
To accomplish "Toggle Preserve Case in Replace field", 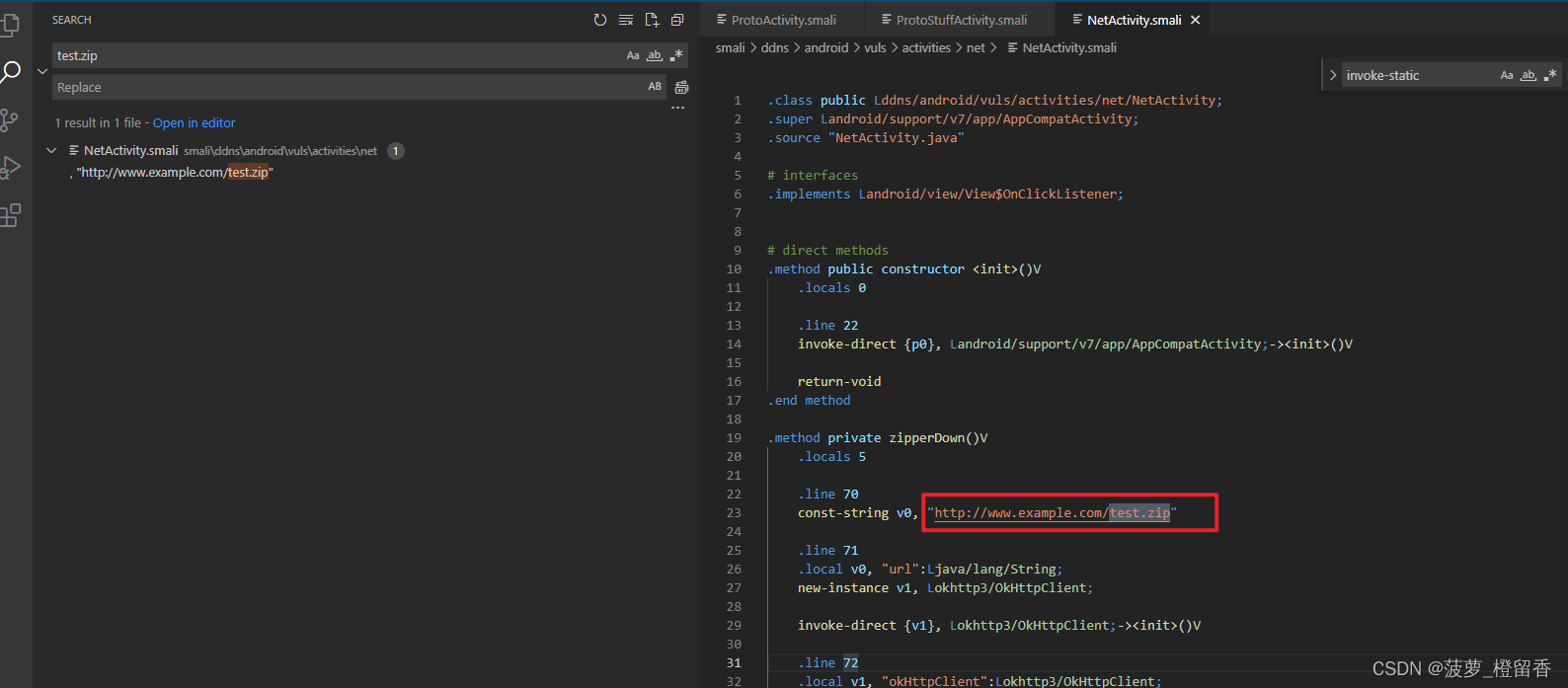I will coord(655,87).
